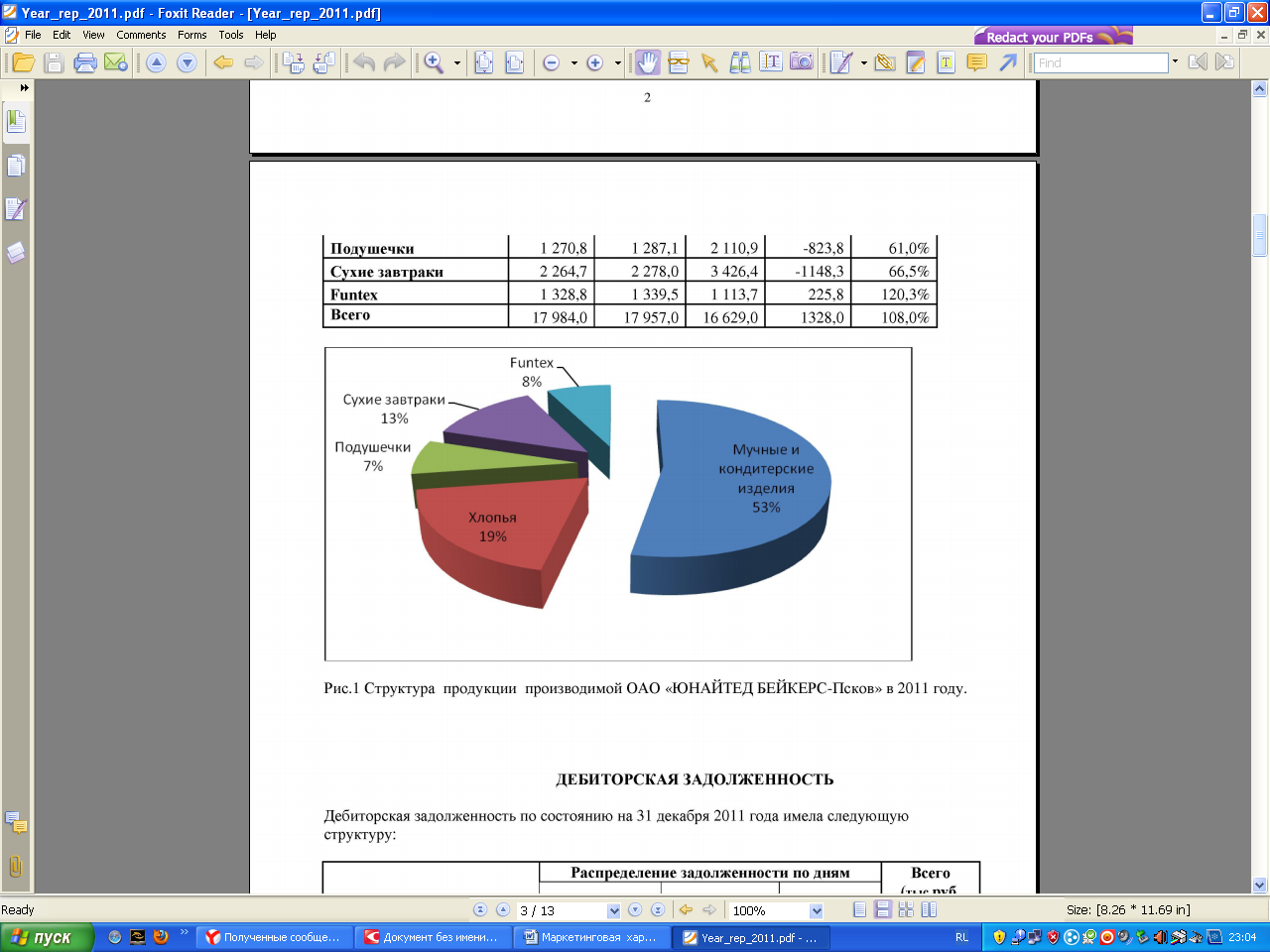The width and height of the screenshot is (1270, 952).
Task: Click the Email envelope icon
Action: coord(116,62)
